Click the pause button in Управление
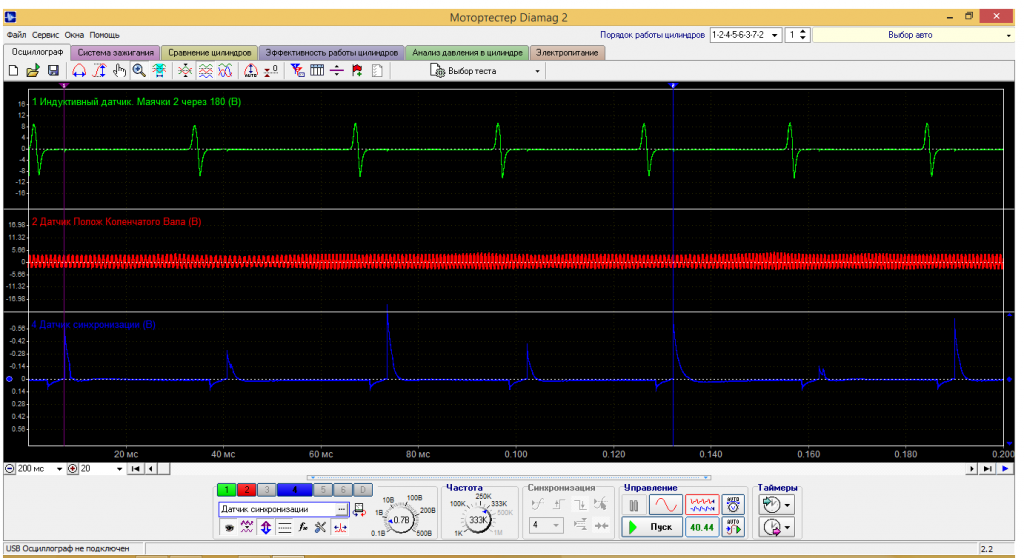This screenshot has width=1024, height=558. pyautogui.click(x=633, y=505)
